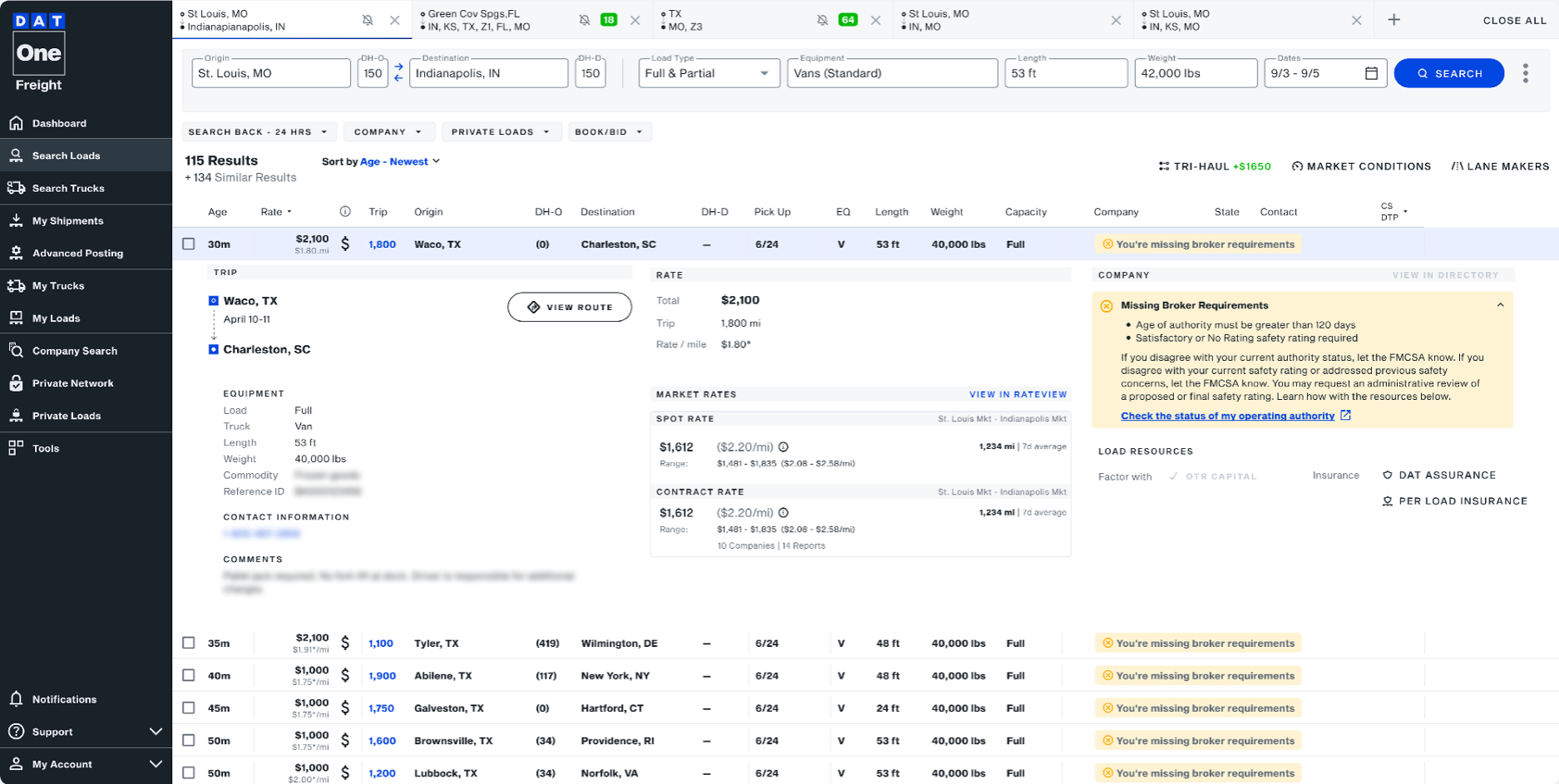Screen dimensions: 1559x784
Task: Click the Equipment field Vans (Standard)
Action: [x=892, y=73]
